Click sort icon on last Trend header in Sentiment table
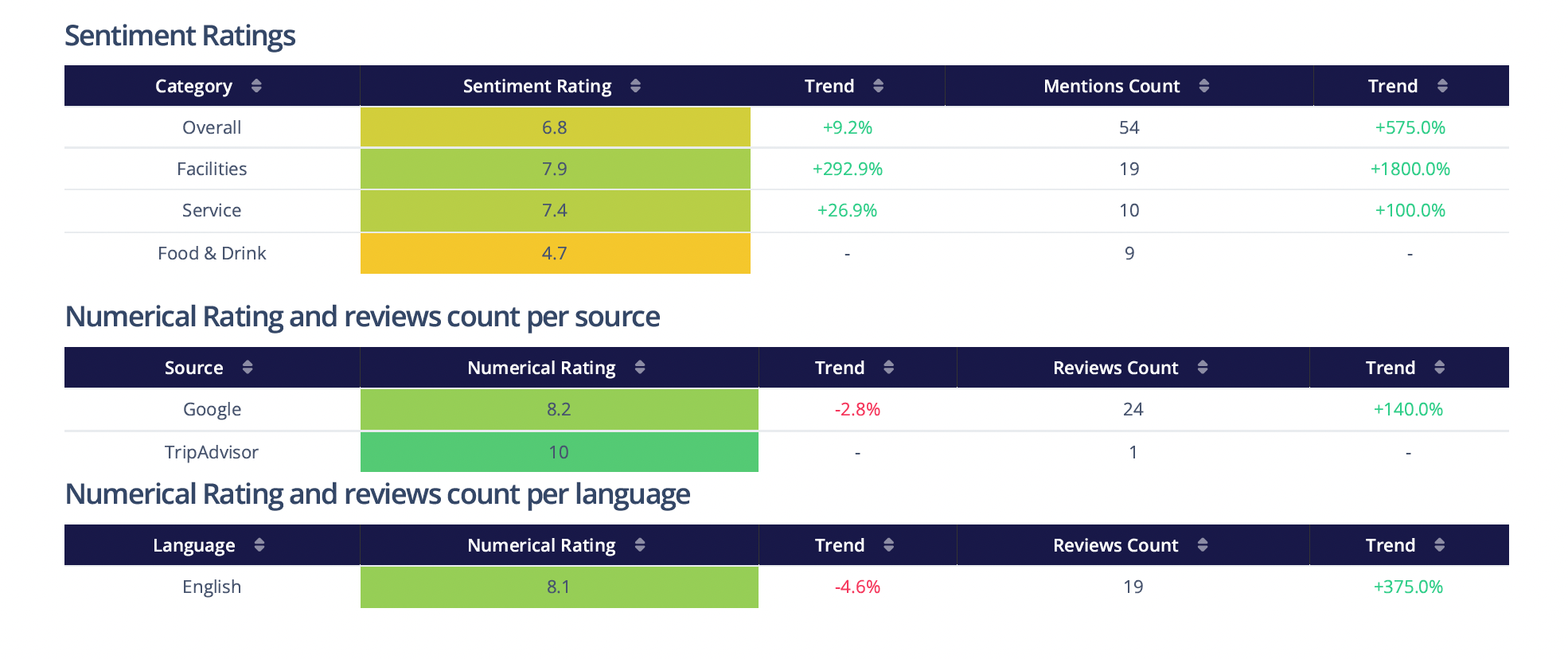The height and width of the screenshot is (659, 1568). pos(1441,86)
